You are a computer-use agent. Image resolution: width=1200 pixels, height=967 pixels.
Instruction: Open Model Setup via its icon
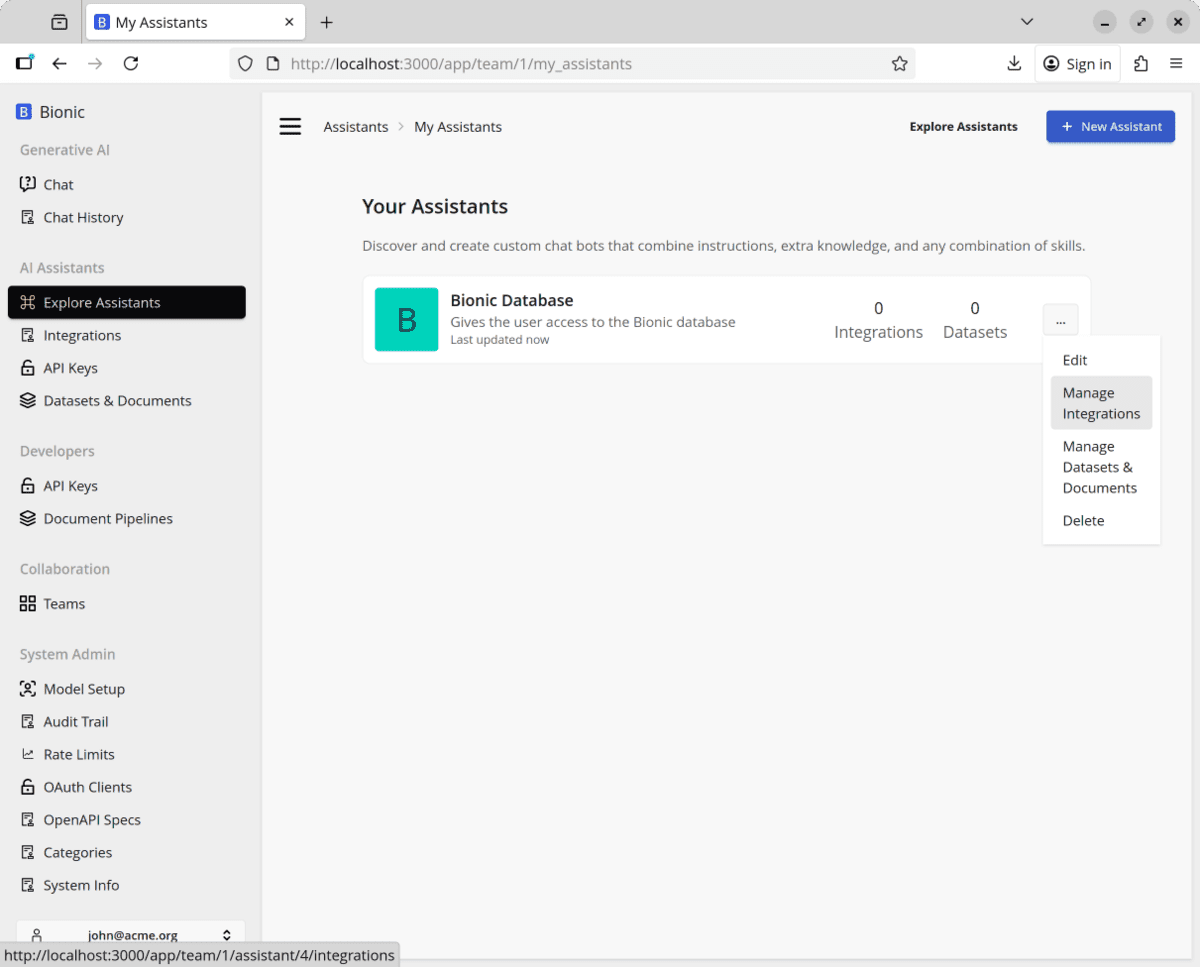(28, 689)
